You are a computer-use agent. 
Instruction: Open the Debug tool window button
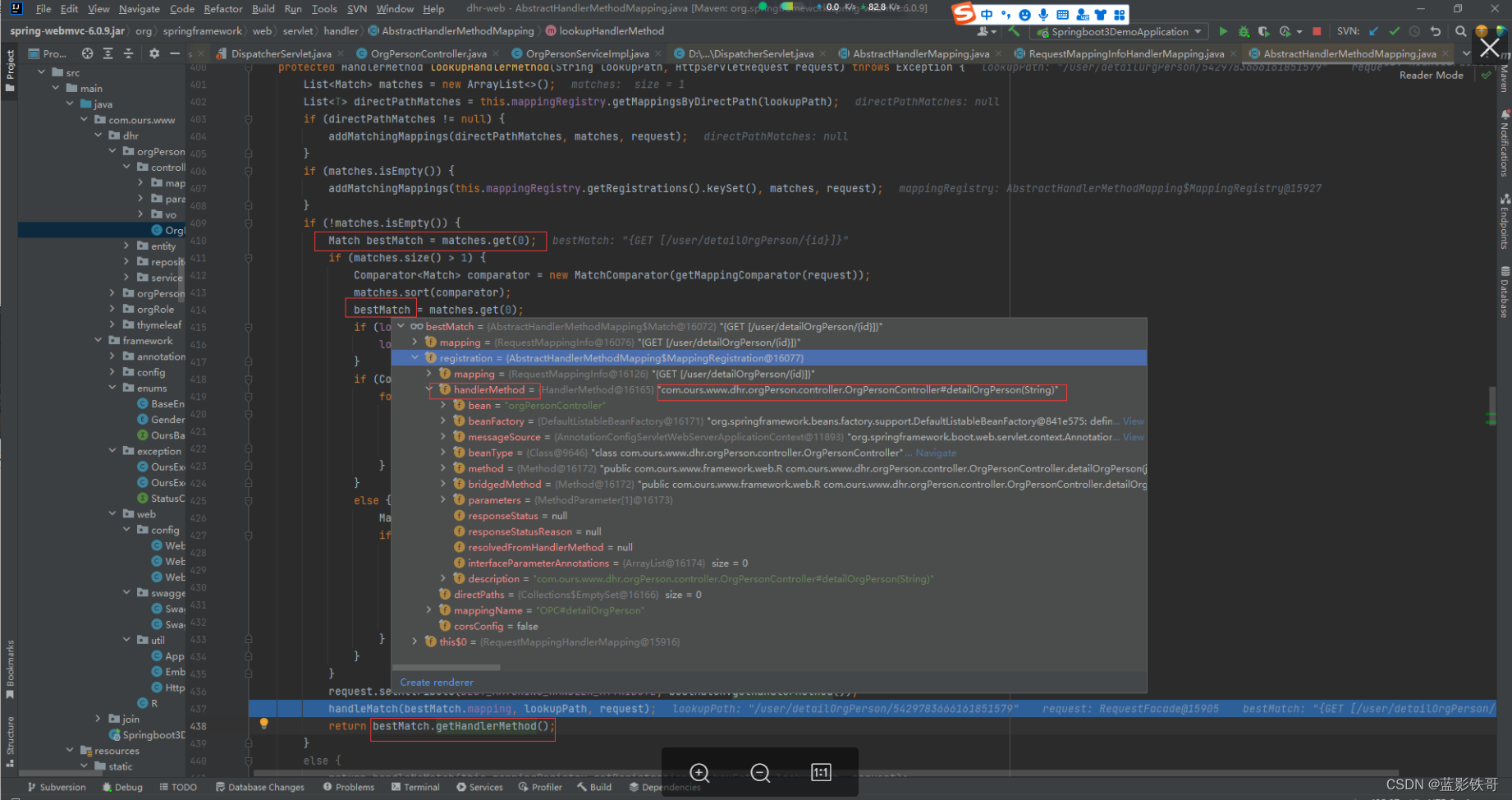(x=122, y=787)
